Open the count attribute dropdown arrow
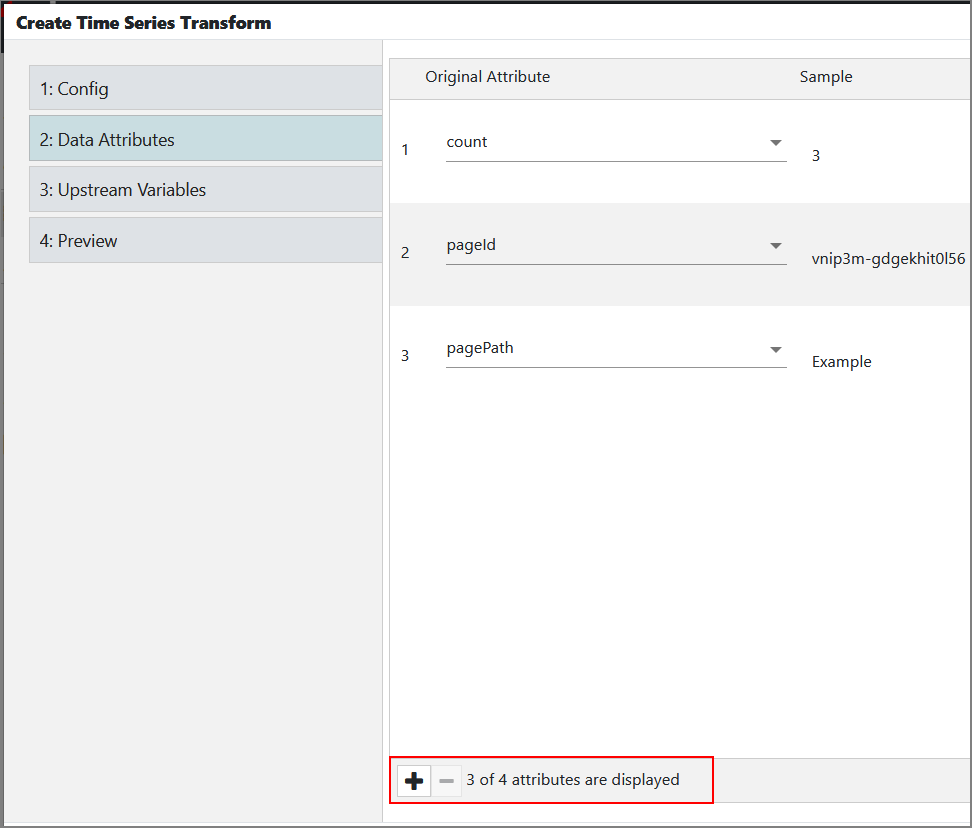The height and width of the screenshot is (828, 972). (775, 143)
